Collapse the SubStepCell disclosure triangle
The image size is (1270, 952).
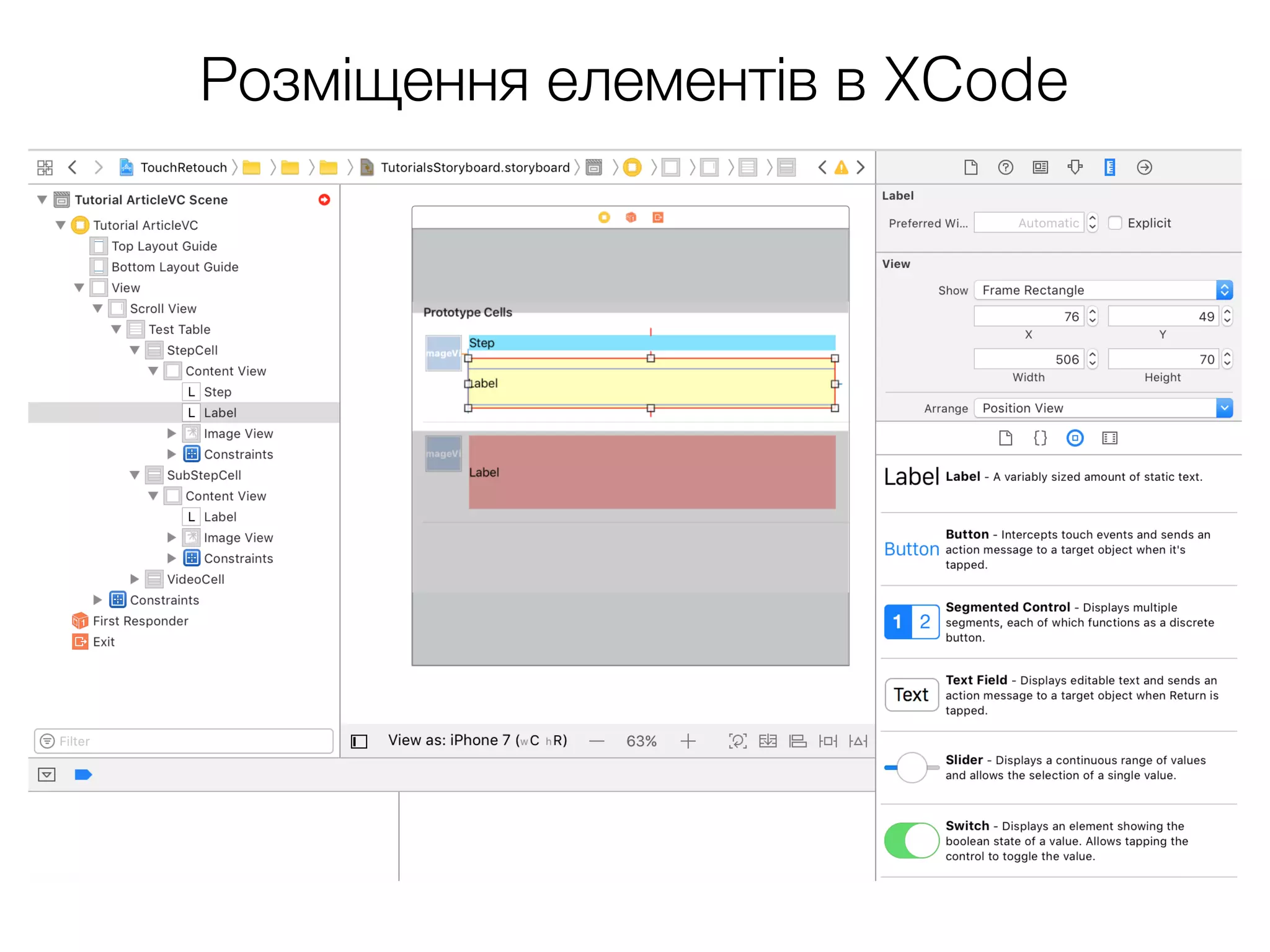click(135, 475)
